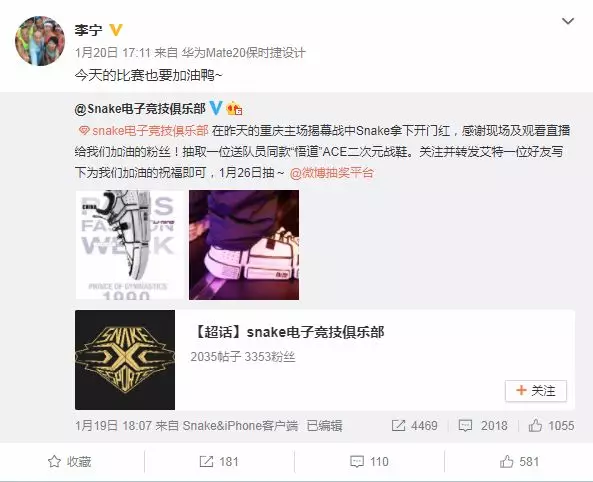View the Paris Fashion Week shoe image
This screenshot has height=482, width=593.
point(130,245)
